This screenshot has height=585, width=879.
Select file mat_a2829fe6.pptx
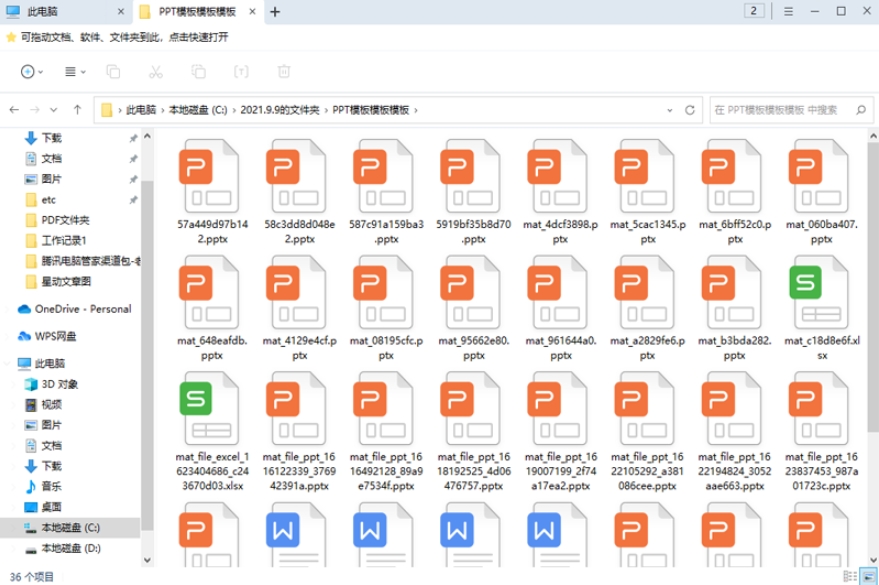[647, 308]
